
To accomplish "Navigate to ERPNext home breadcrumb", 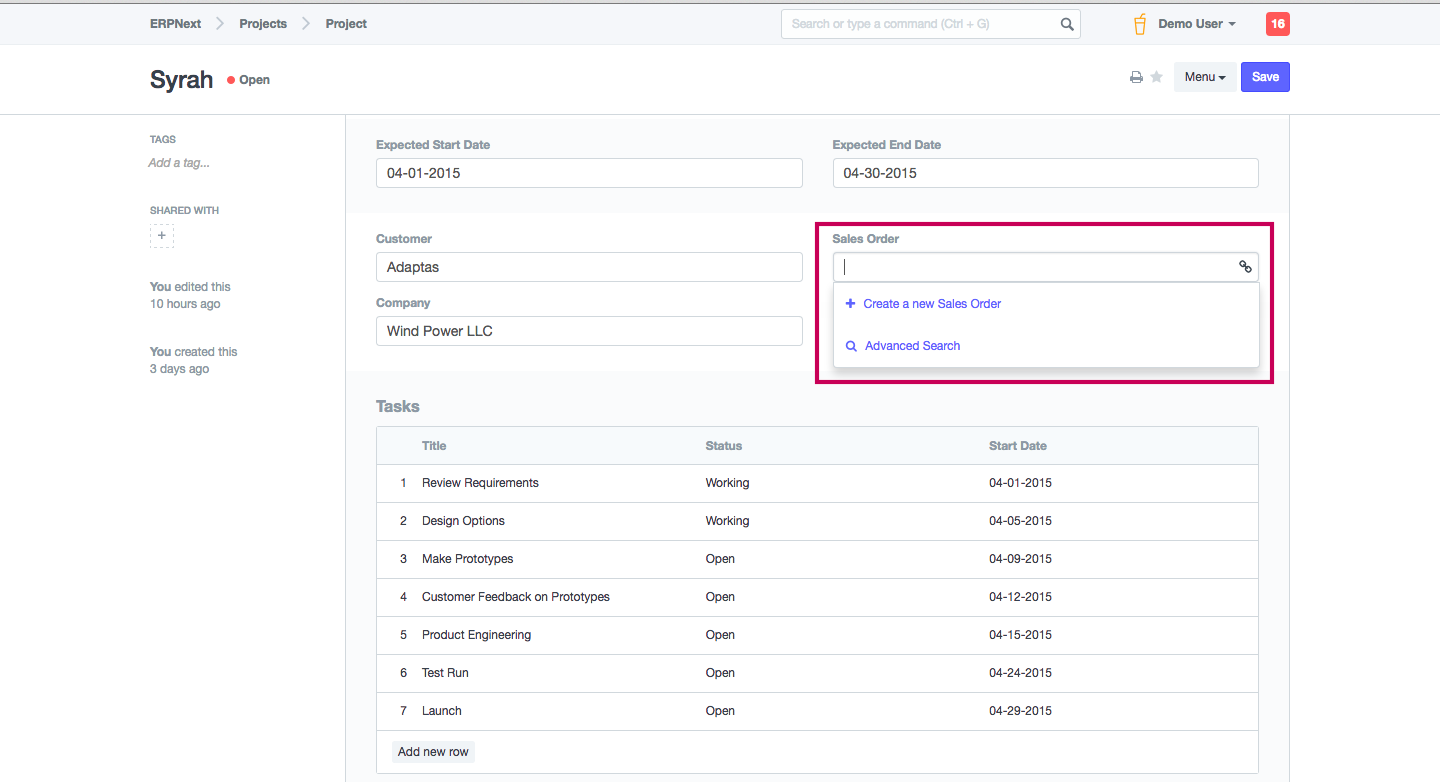I will coord(175,24).
